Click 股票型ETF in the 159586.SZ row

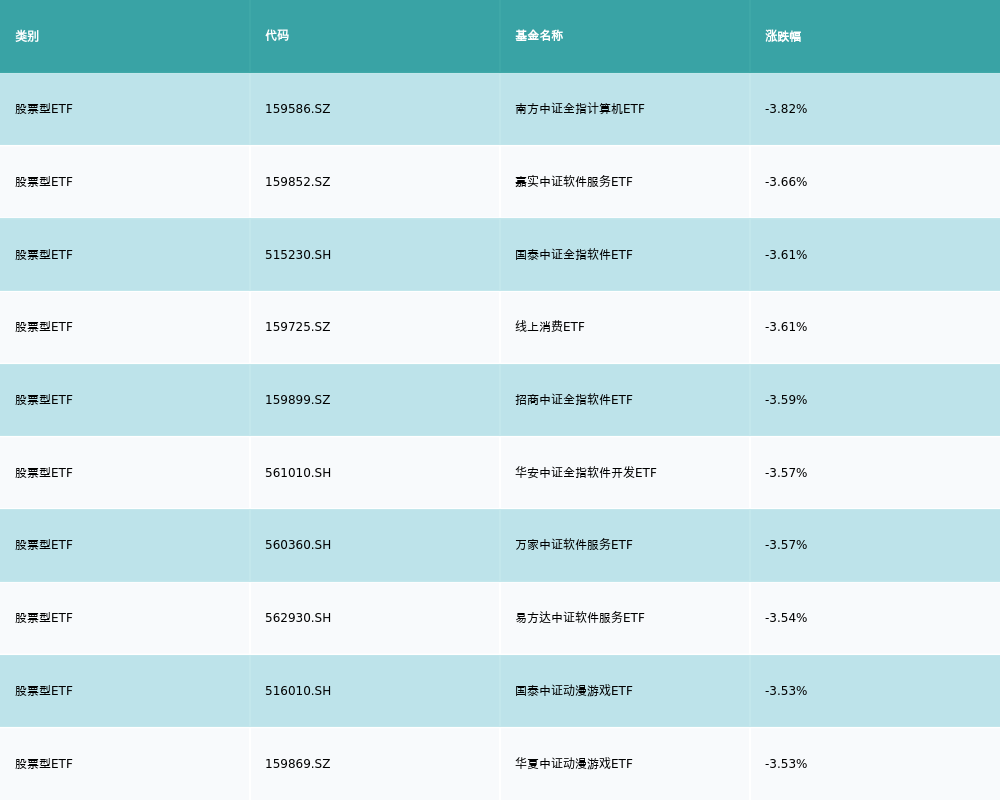[x=44, y=109]
